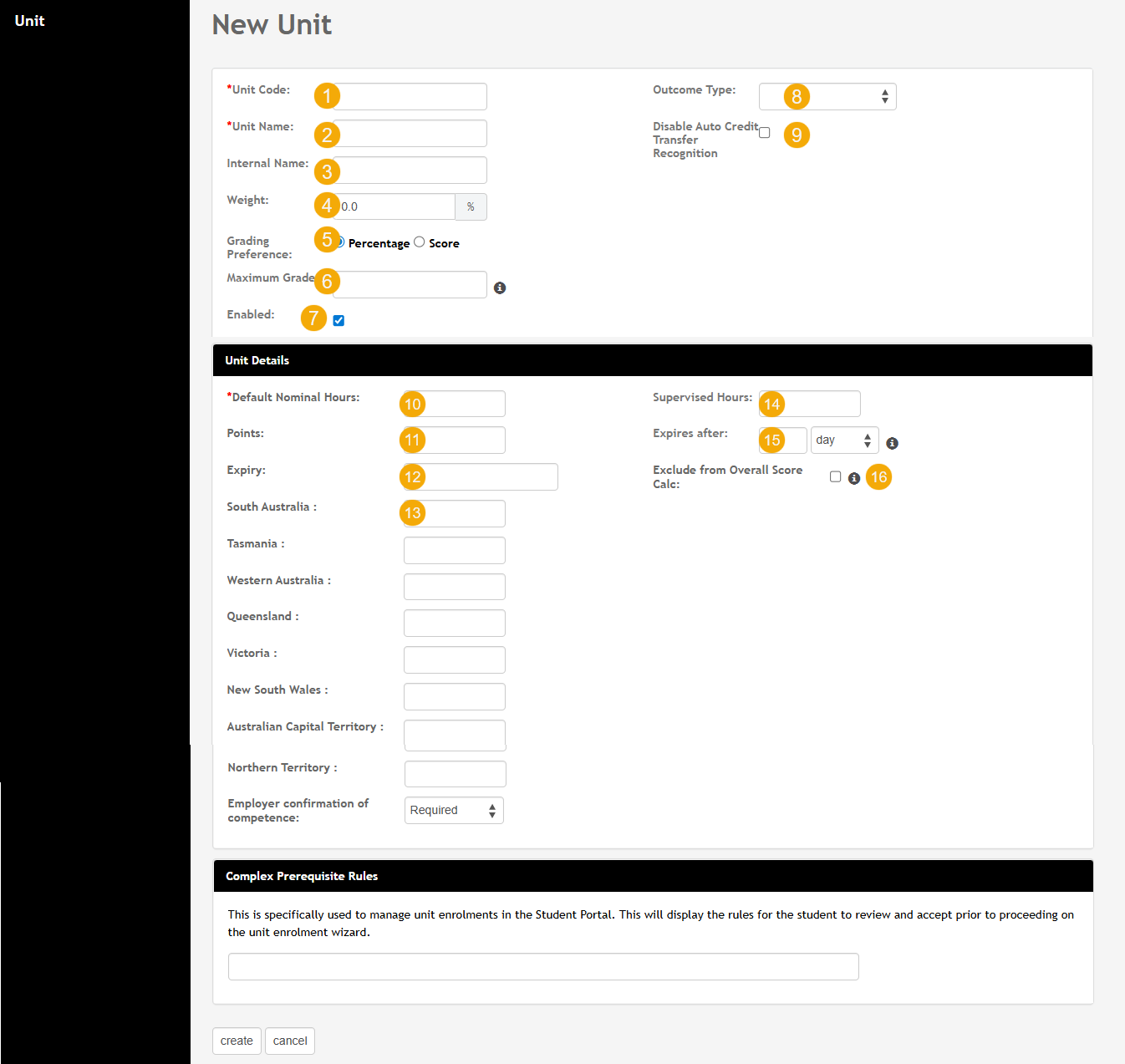Viewport: 1125px width, 1064px height.
Task: Click the Unit sidebar menu item
Action: pyautogui.click(x=30, y=21)
